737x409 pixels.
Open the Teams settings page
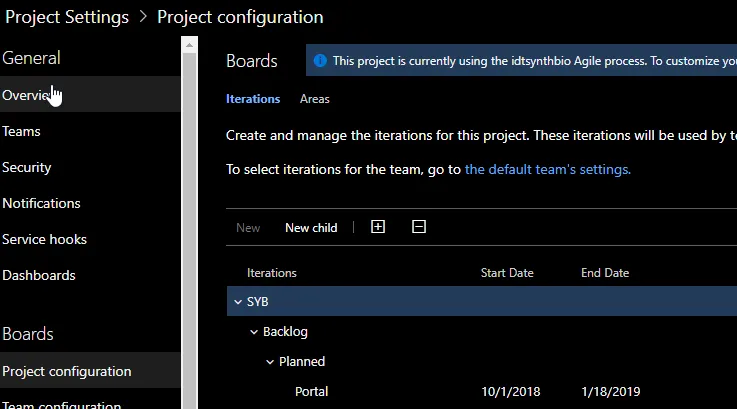point(21,131)
